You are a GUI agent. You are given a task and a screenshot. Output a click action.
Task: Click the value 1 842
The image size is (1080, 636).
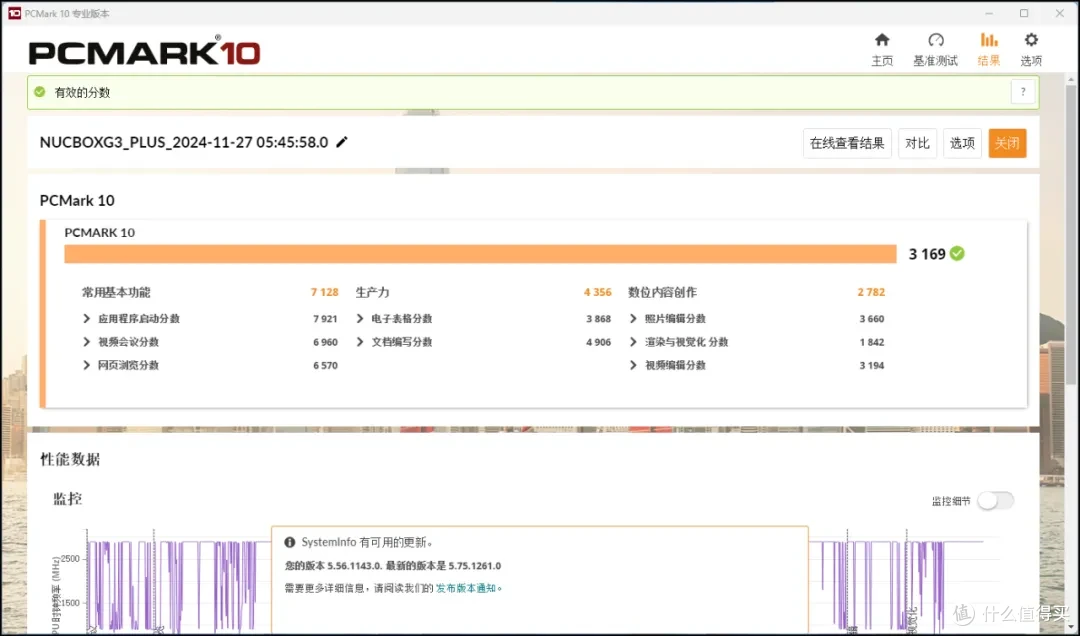(871, 342)
